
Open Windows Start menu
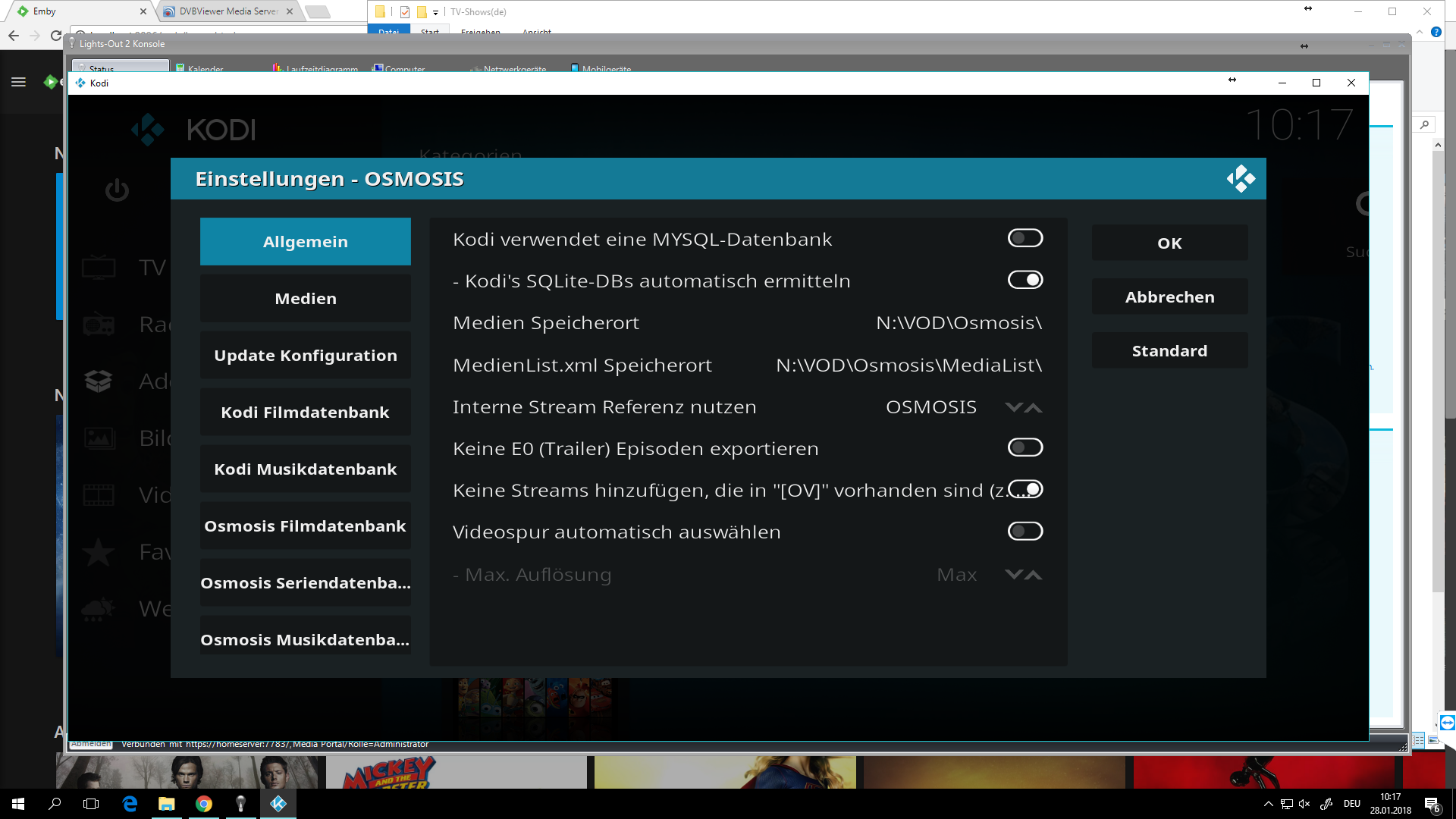tap(18, 804)
